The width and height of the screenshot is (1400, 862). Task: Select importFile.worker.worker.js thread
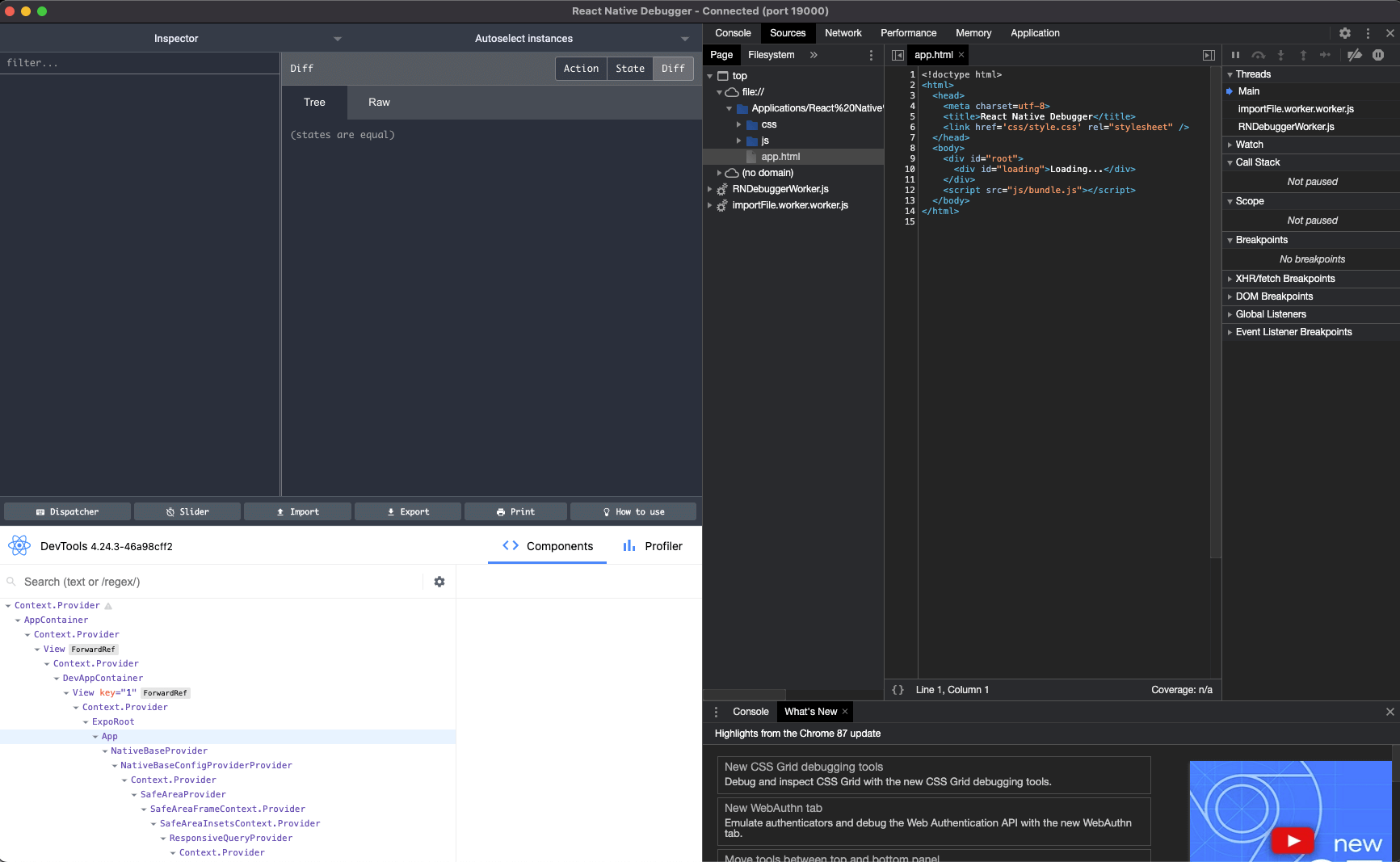pos(1296,109)
